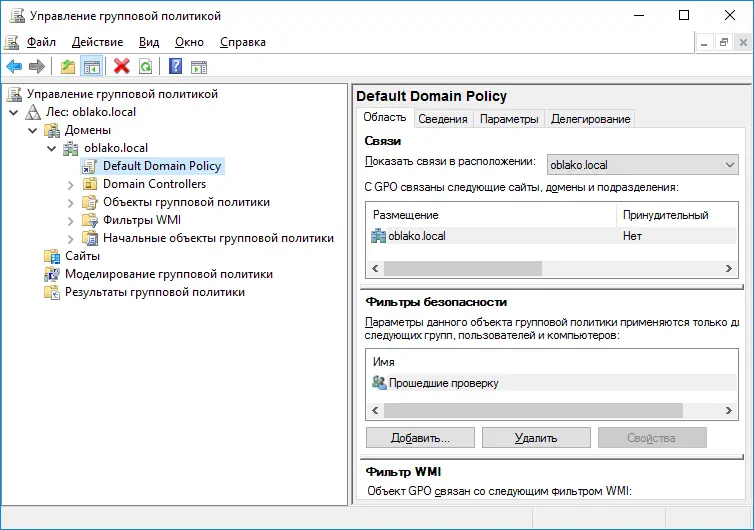Expand the Объекты групповой политики node
This screenshot has width=754, height=530.
pyautogui.click(x=70, y=202)
